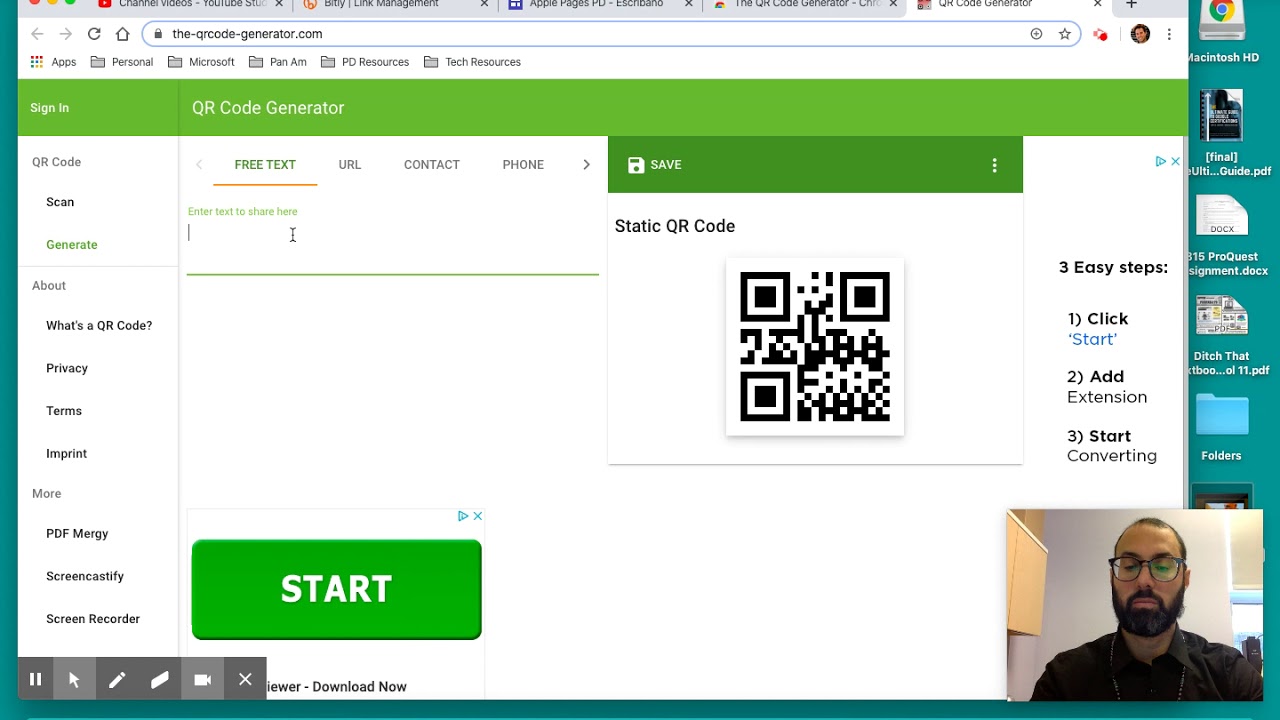The height and width of the screenshot is (720, 1280).
Task: Open Generate in the sidebar
Action: (72, 244)
